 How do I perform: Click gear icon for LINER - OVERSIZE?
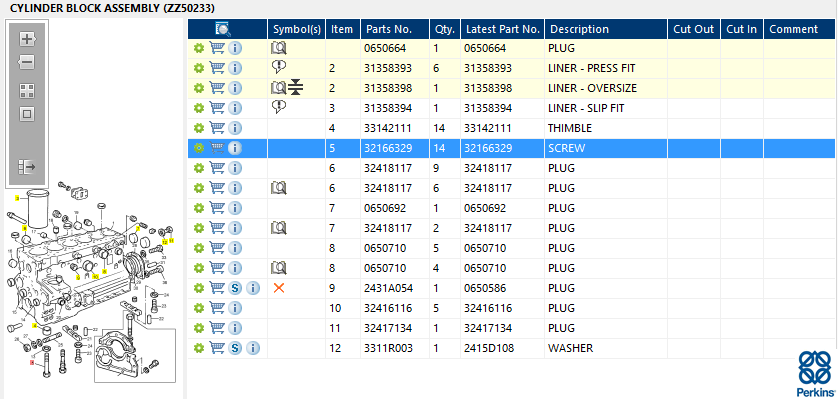pos(199,88)
